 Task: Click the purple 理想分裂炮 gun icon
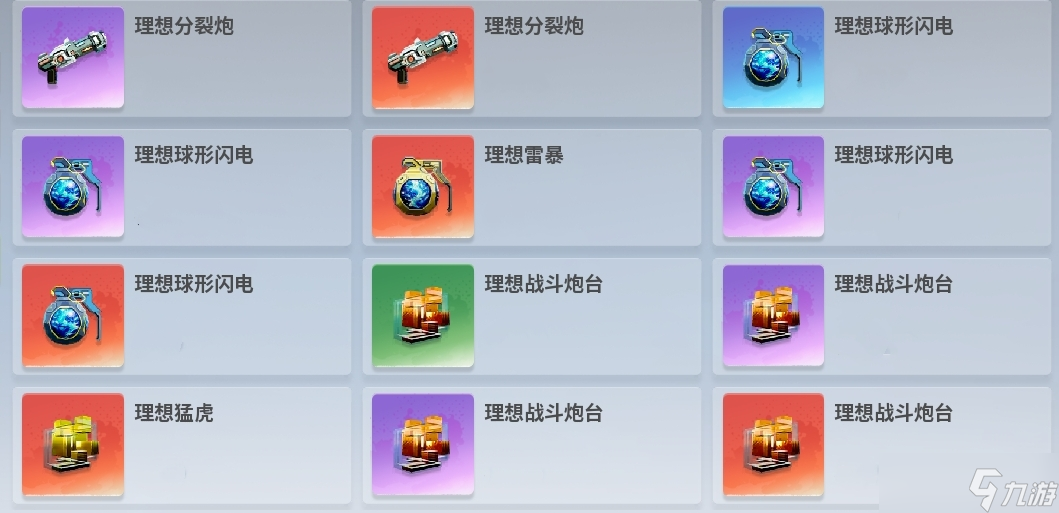(73, 57)
